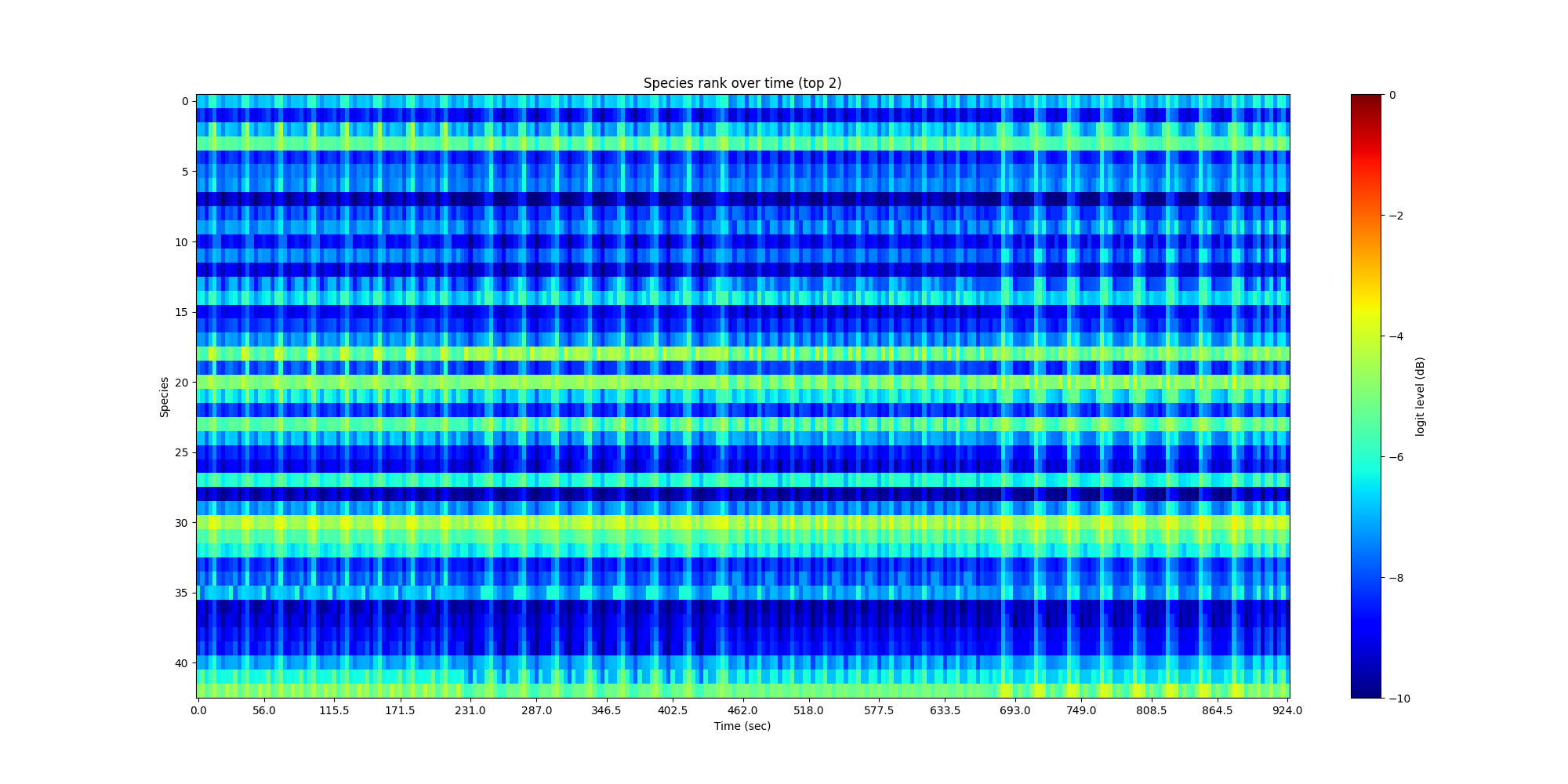This screenshot has width=1568, height=784.
Task: Click the 808.5 tick on the time axis
Action: (x=1151, y=710)
